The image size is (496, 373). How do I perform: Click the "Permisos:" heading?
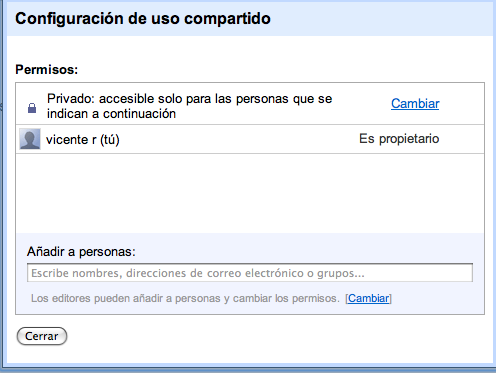coord(47,70)
